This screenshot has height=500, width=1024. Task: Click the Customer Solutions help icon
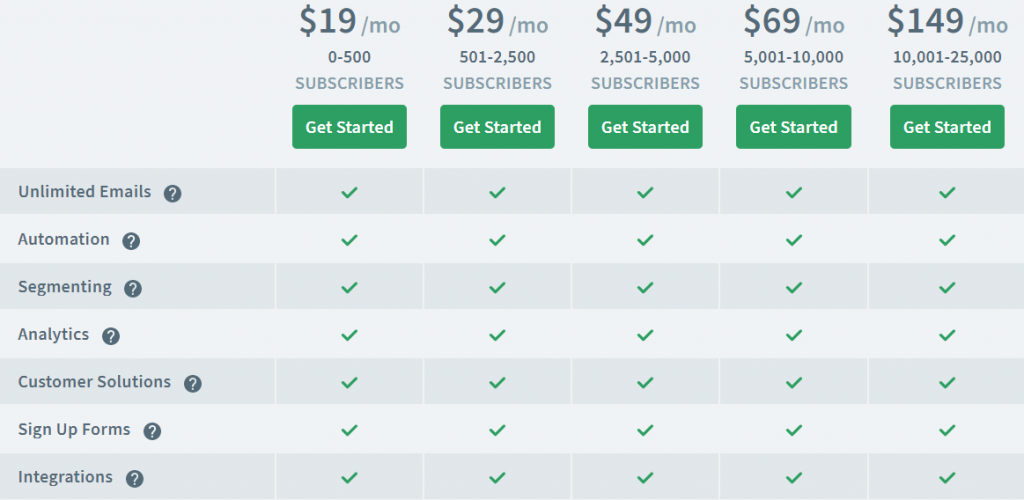[193, 384]
